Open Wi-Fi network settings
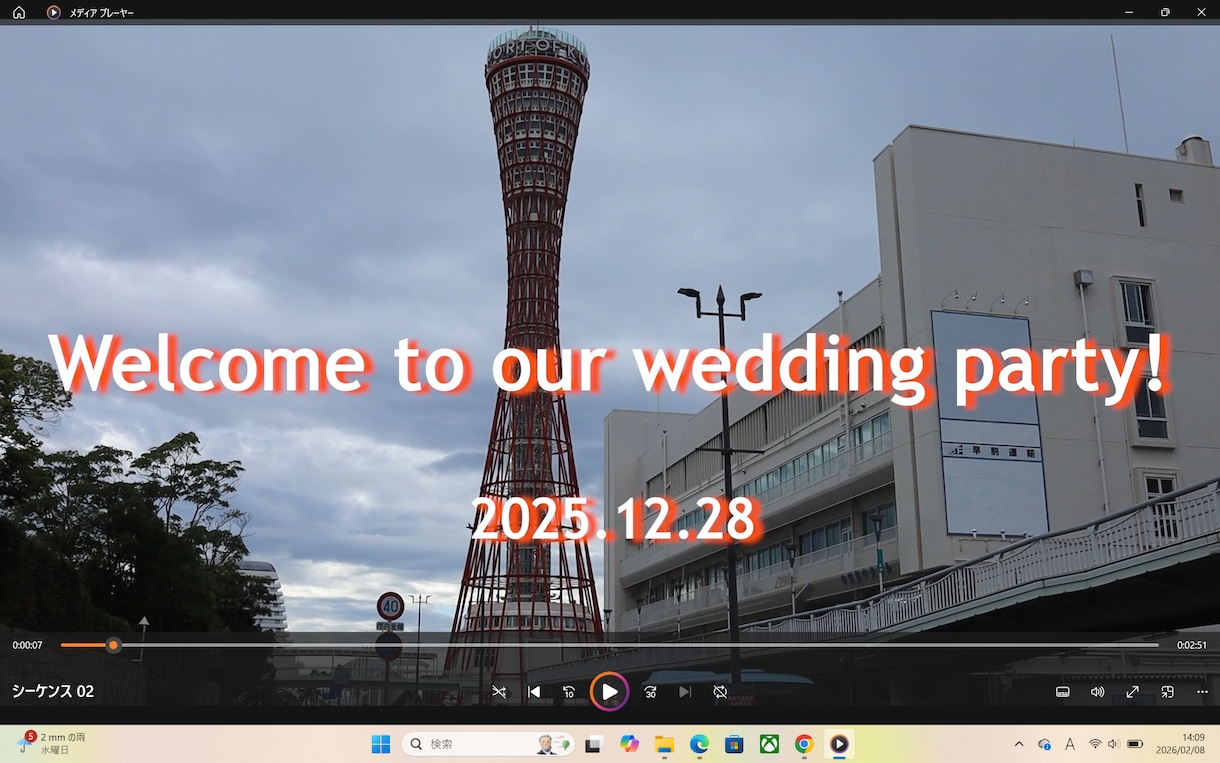Screen dimensions: 1220x763 tap(1095, 744)
